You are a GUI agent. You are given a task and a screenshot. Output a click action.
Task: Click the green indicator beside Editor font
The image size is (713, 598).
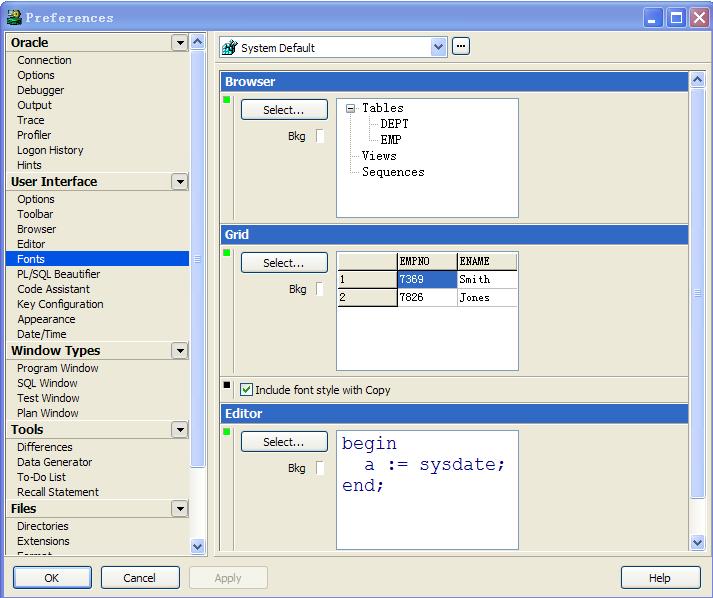[x=227, y=432]
